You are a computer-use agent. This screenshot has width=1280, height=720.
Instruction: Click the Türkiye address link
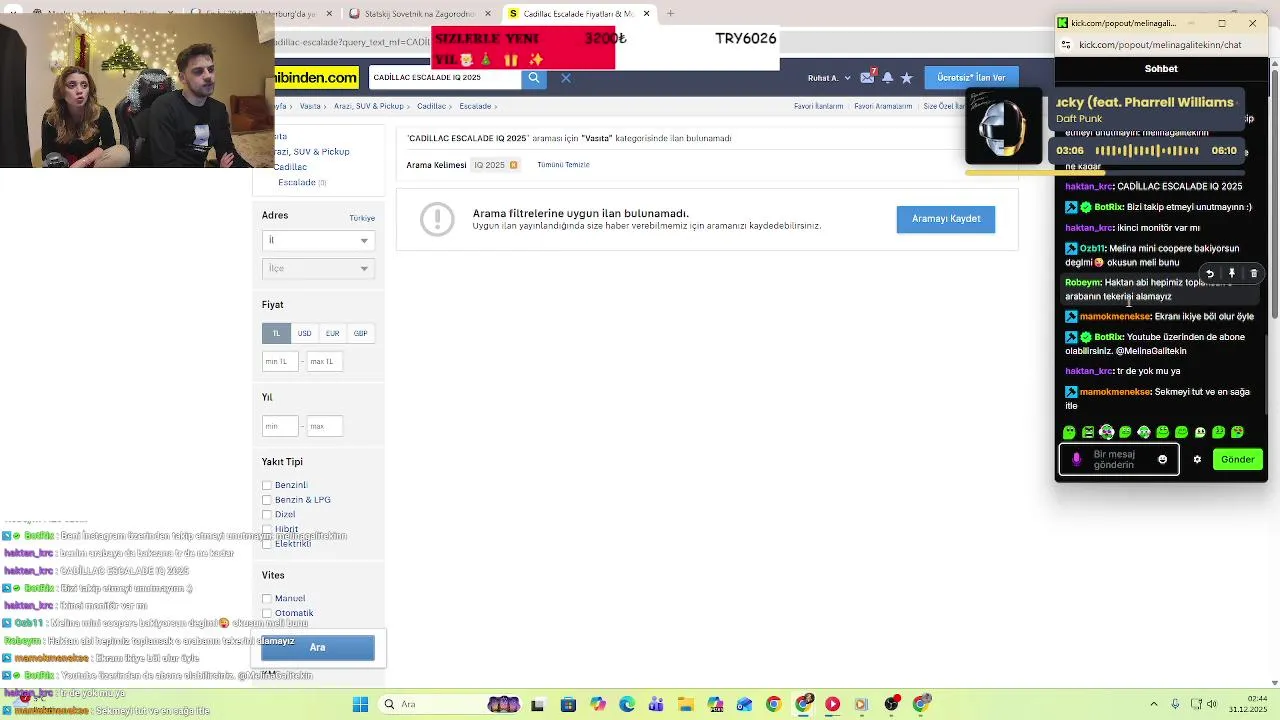click(x=362, y=218)
